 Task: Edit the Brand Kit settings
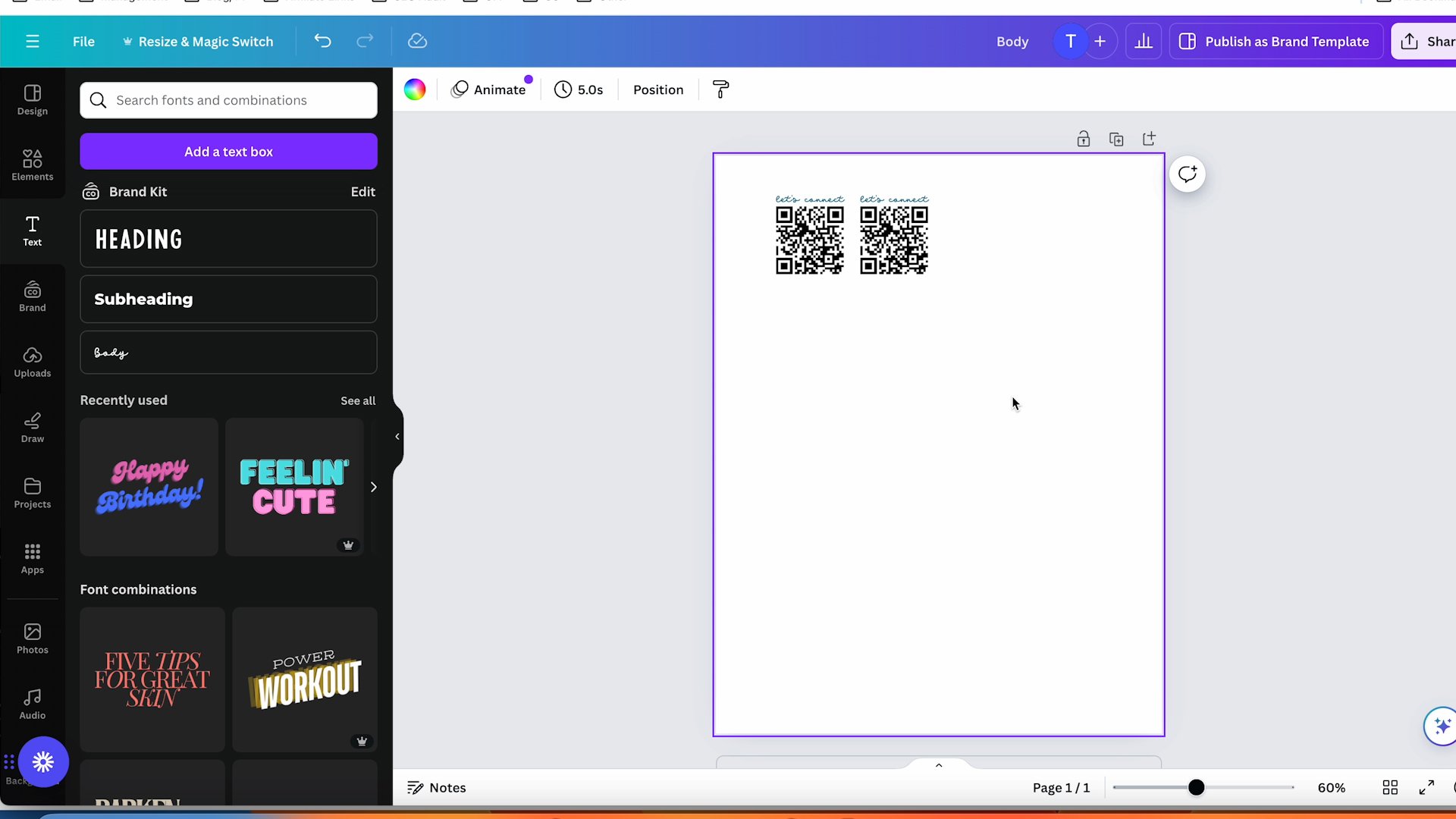[363, 191]
